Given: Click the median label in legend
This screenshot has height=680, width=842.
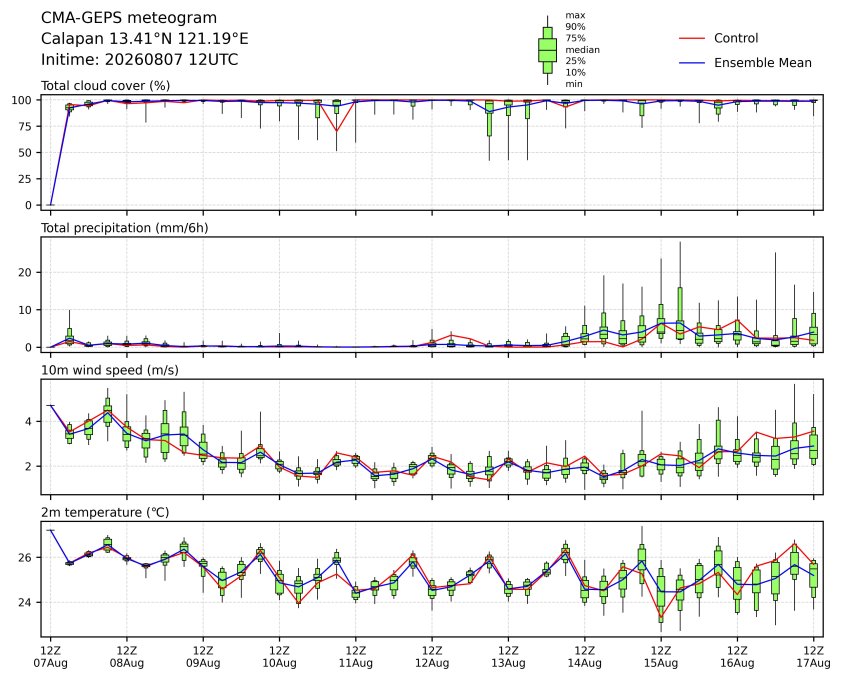Looking at the screenshot, I should tap(582, 50).
